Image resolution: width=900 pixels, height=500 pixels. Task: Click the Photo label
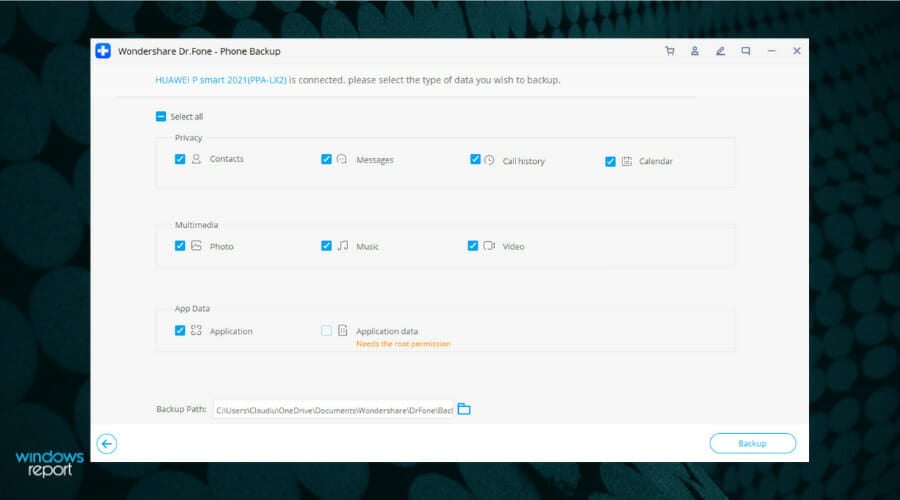222,246
